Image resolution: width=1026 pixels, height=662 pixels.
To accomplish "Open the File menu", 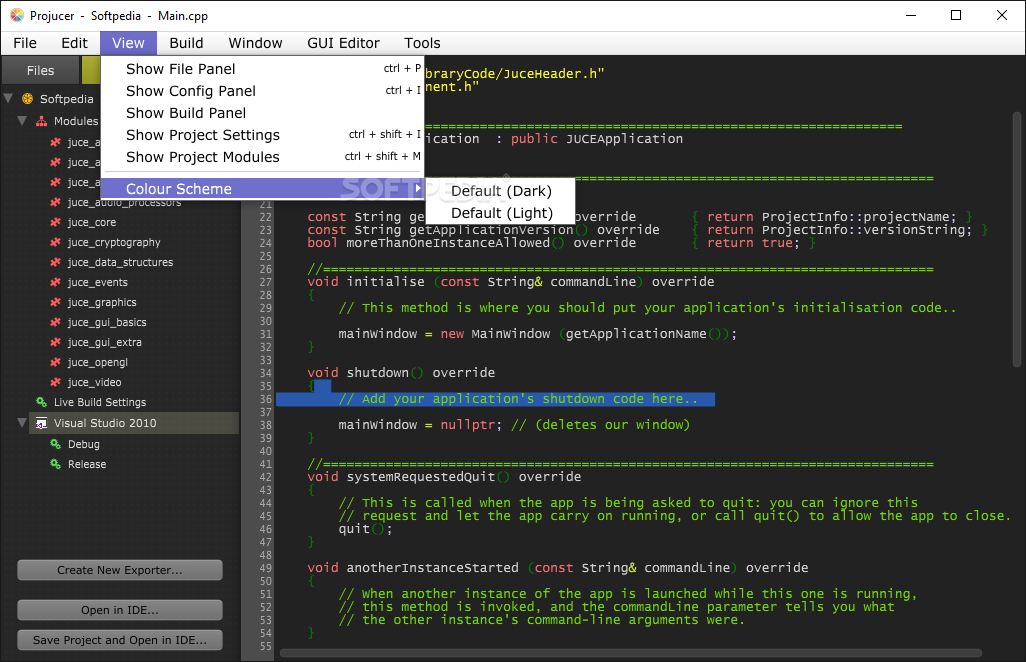I will click(x=25, y=43).
